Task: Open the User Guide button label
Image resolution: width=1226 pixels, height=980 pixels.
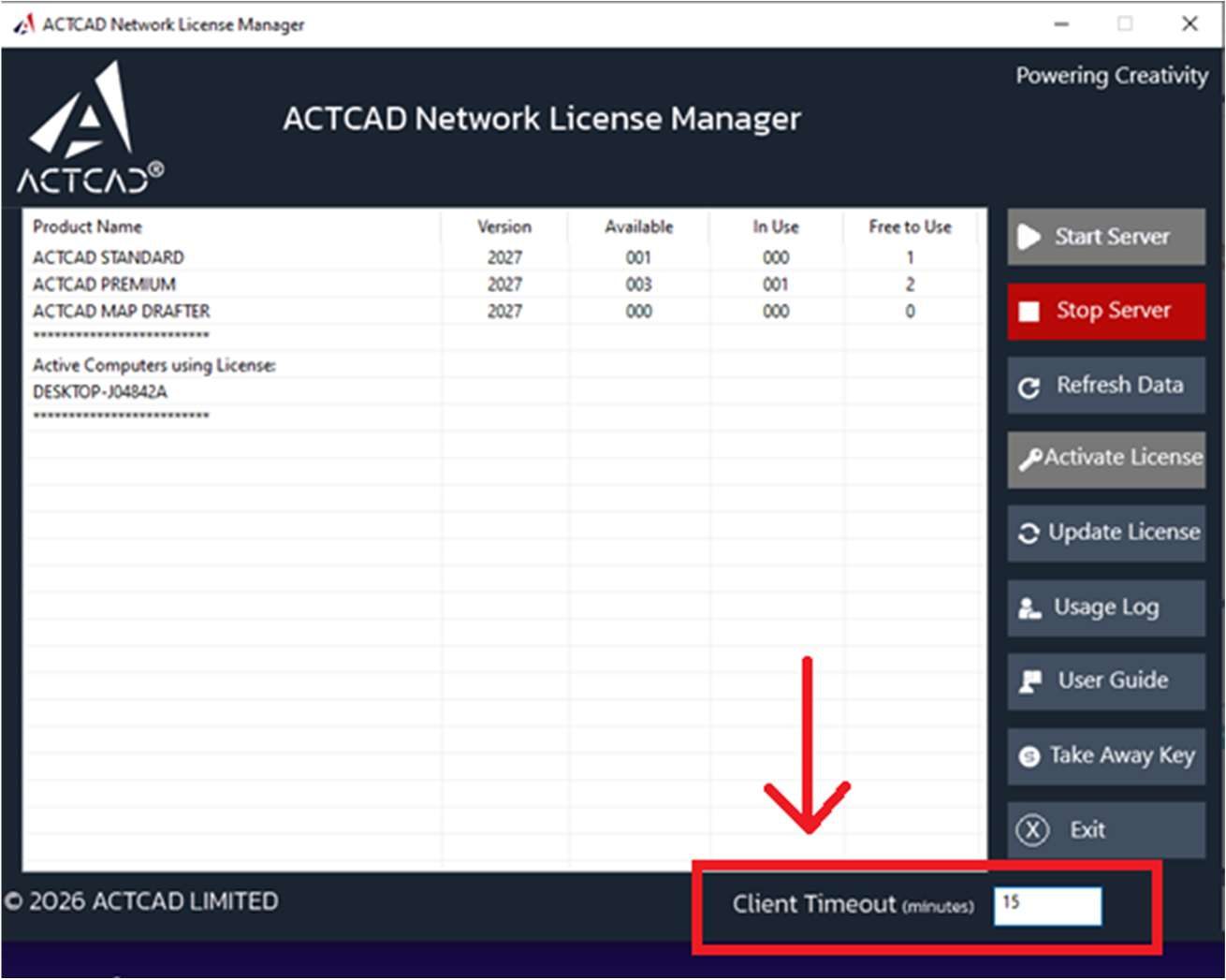Action: (x=1113, y=680)
